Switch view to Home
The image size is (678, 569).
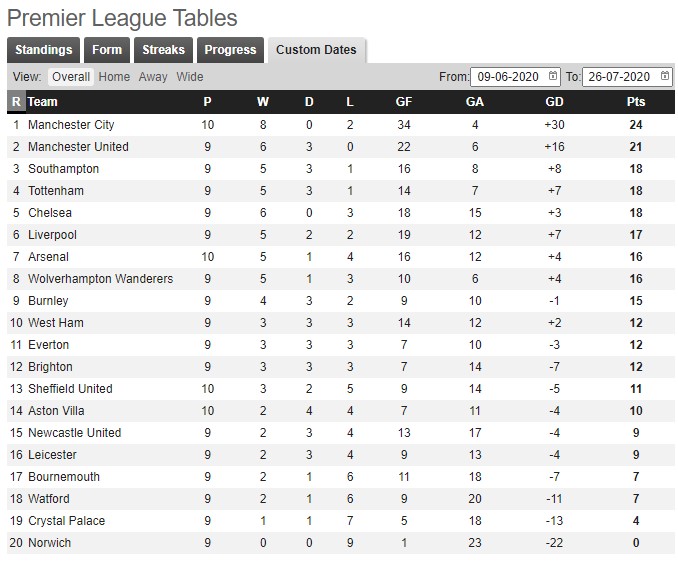[114, 77]
